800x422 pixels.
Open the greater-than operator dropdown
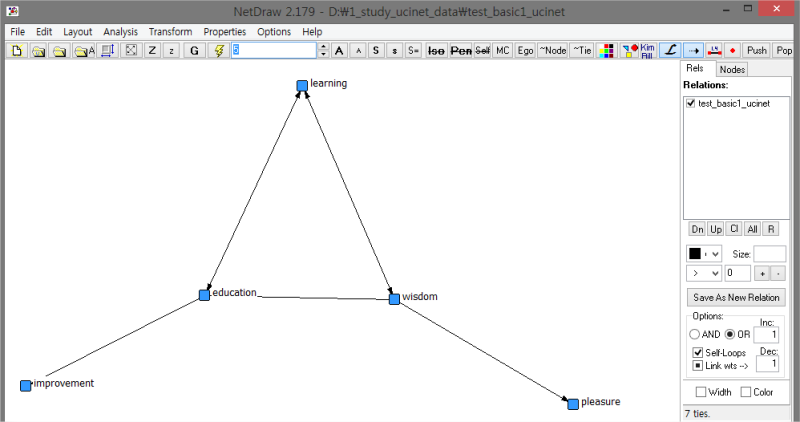[x=704, y=274]
